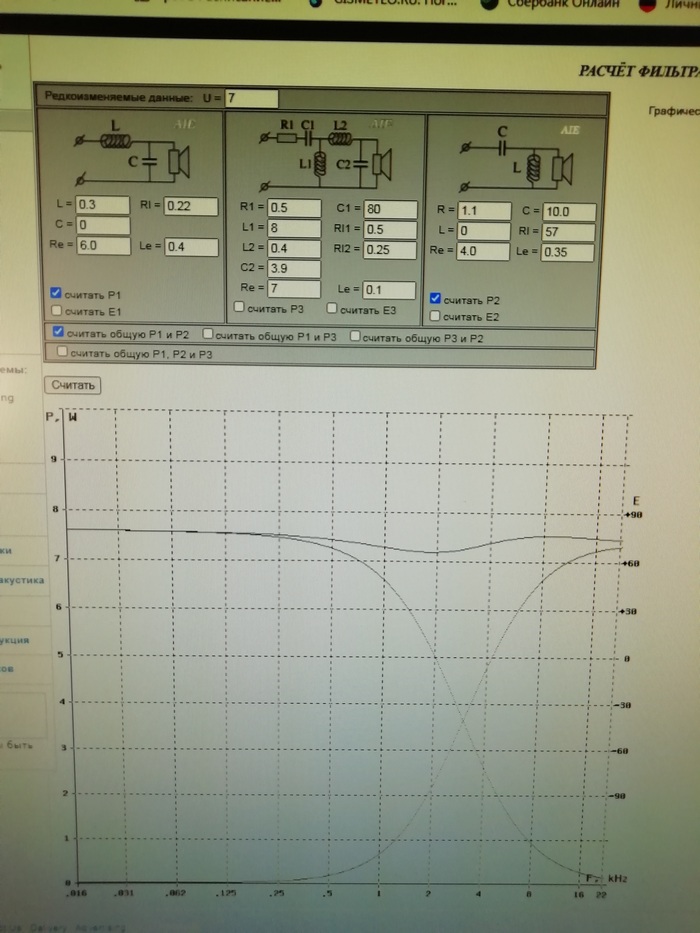This screenshot has width=700, height=933.
Task: Uncheck считать общую P1 и P2
Action: tap(58, 331)
